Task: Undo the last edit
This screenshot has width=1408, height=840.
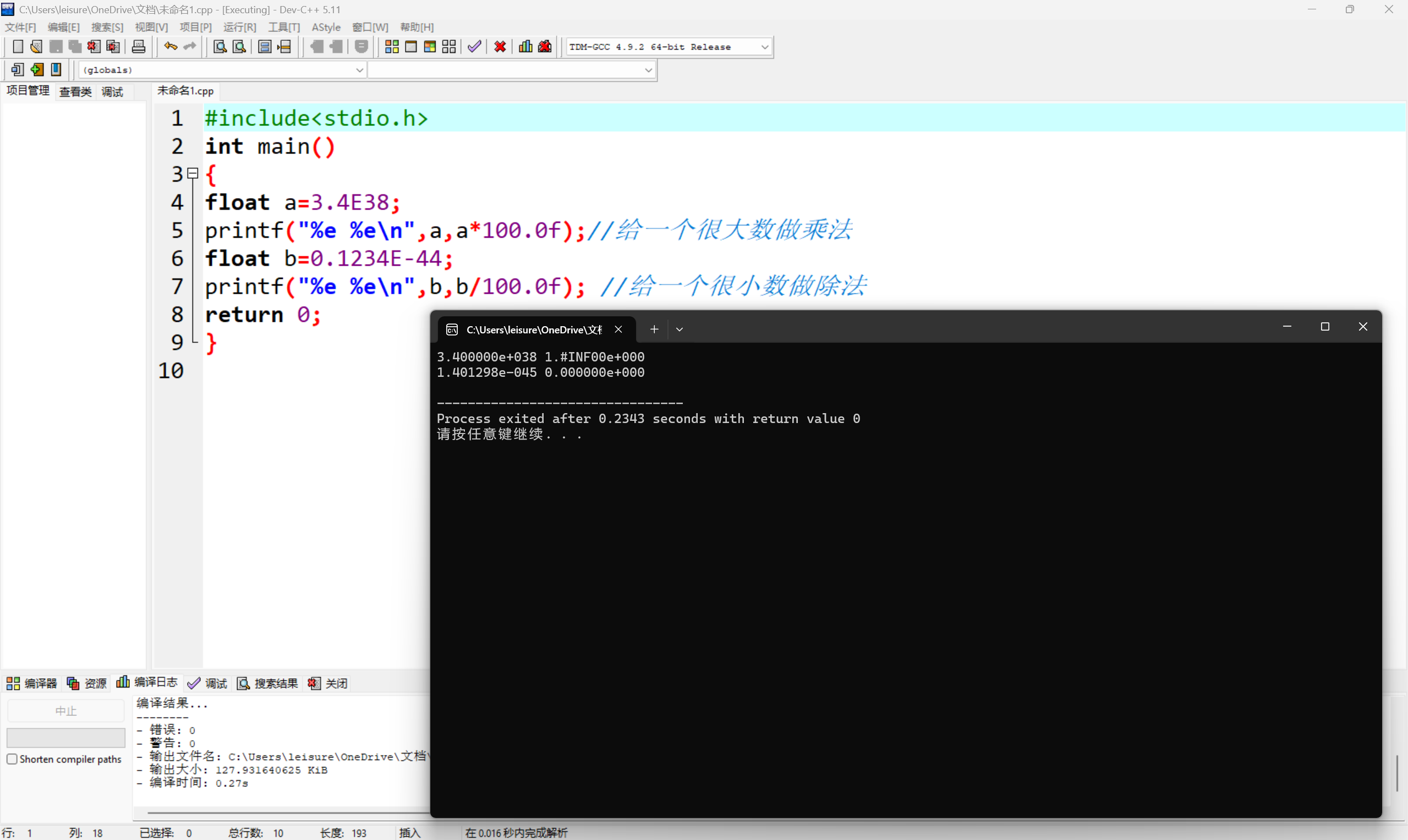Action: click(169, 46)
